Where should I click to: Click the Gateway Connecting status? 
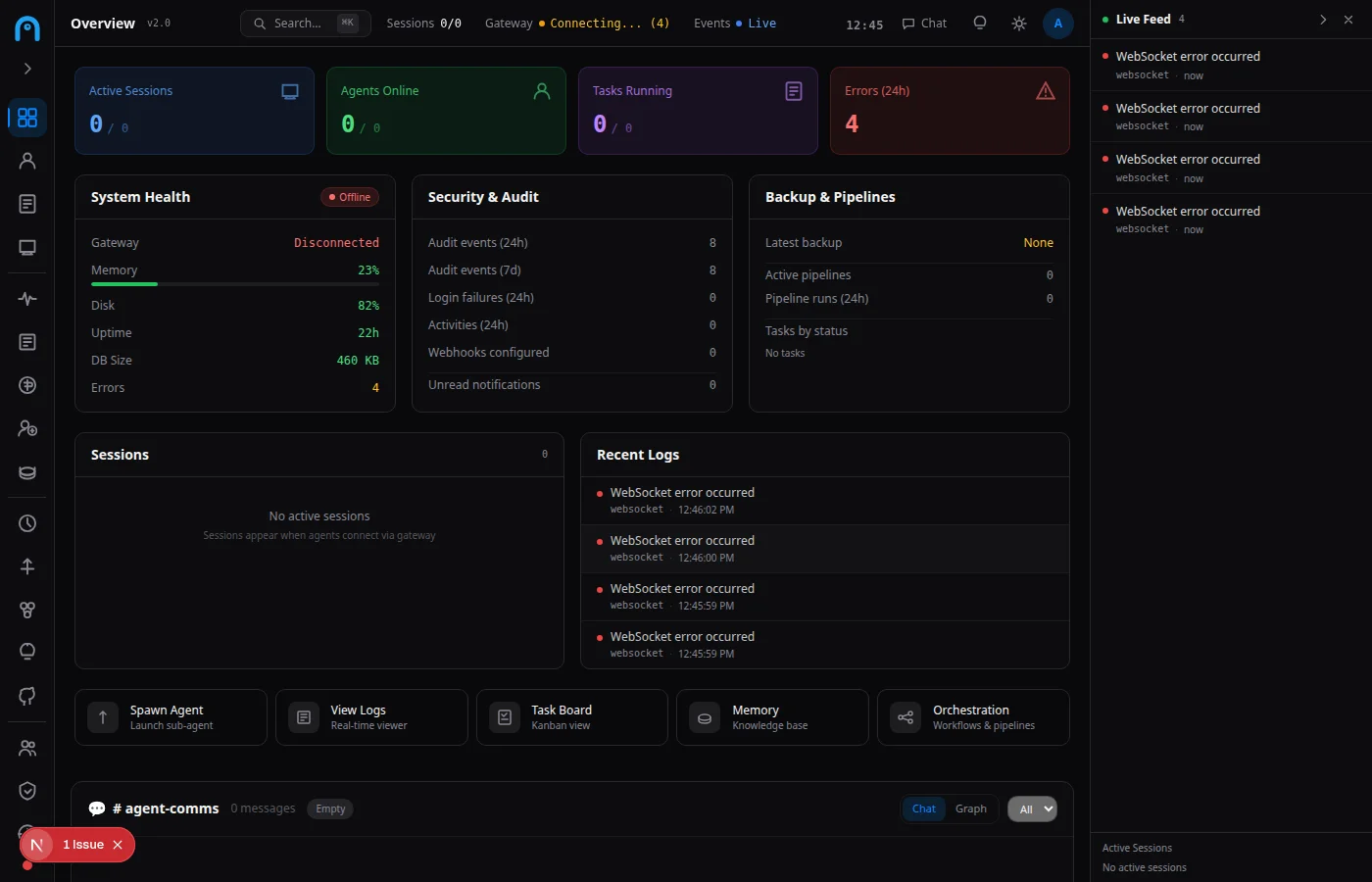tap(577, 24)
